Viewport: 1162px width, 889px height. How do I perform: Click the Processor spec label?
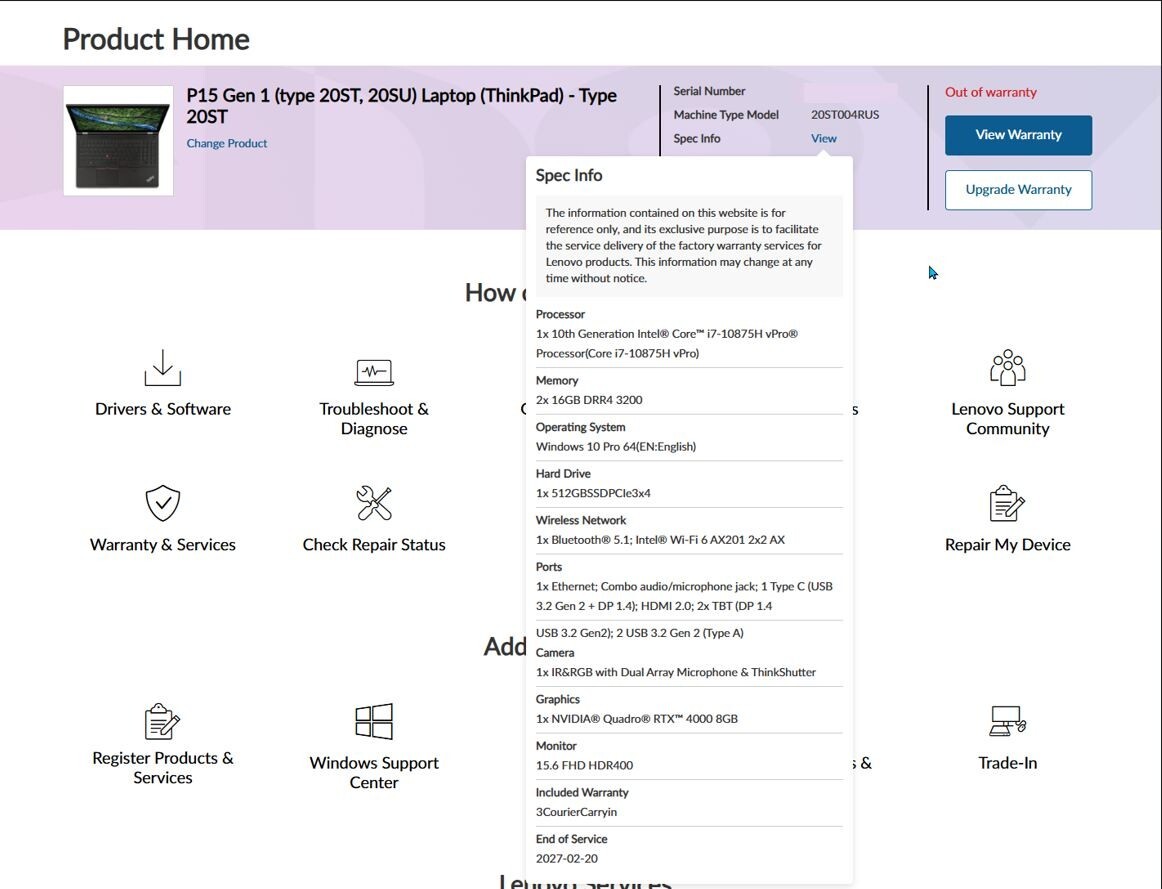tap(560, 315)
